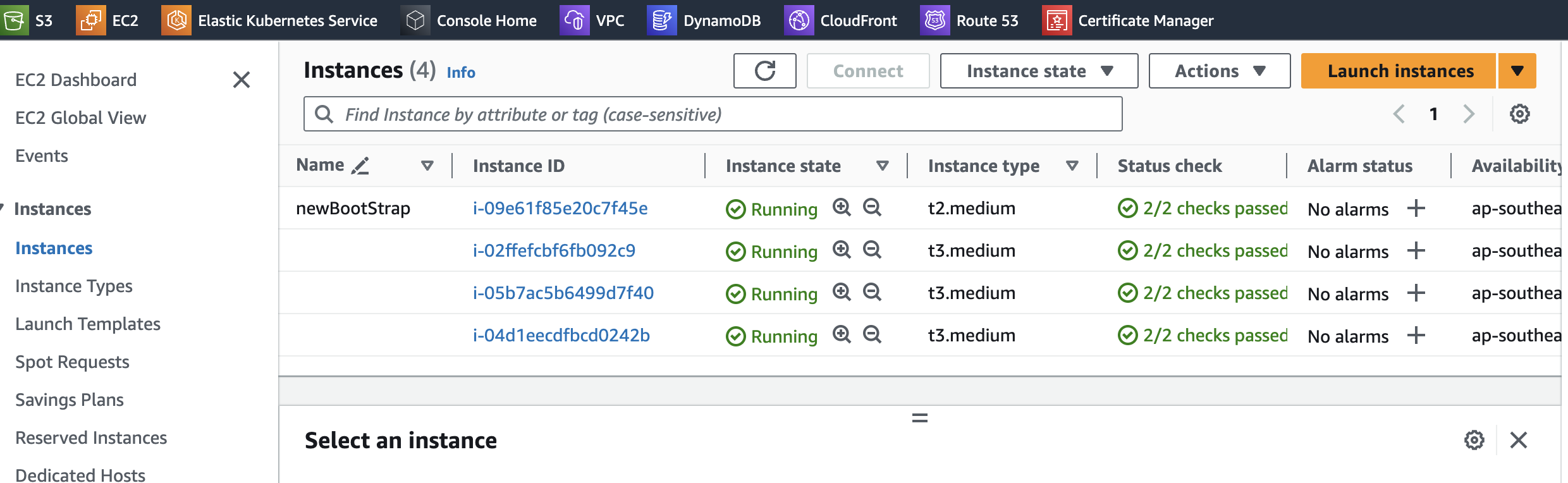Open Savings Plans page

tap(70, 400)
